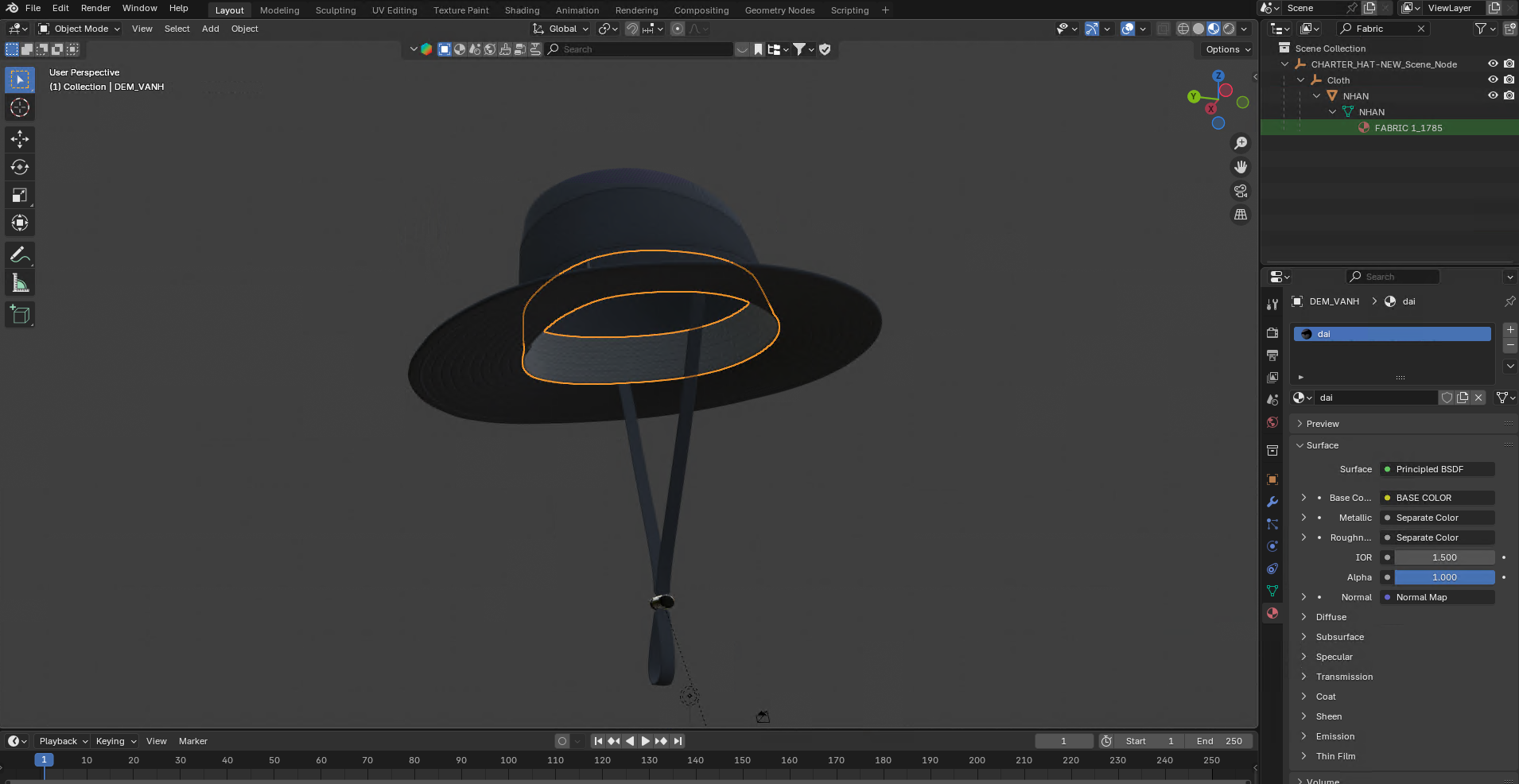Select the 3D Cursor tool
This screenshot has height=784, width=1519.
point(20,107)
